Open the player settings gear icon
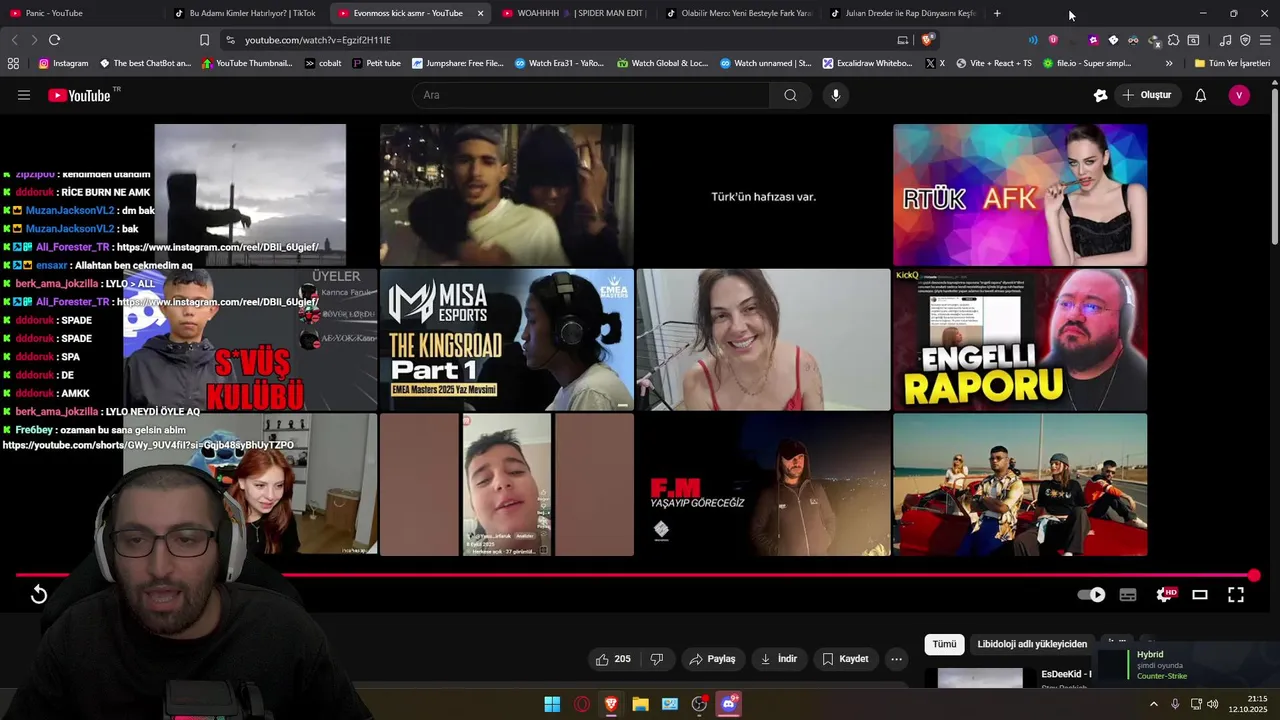This screenshot has width=1280, height=720. [1165, 594]
